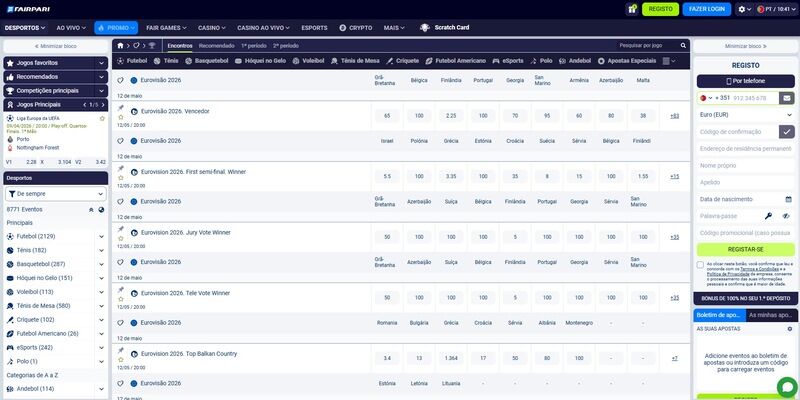
Task: Click the Nome próprio input field
Action: click(x=745, y=166)
